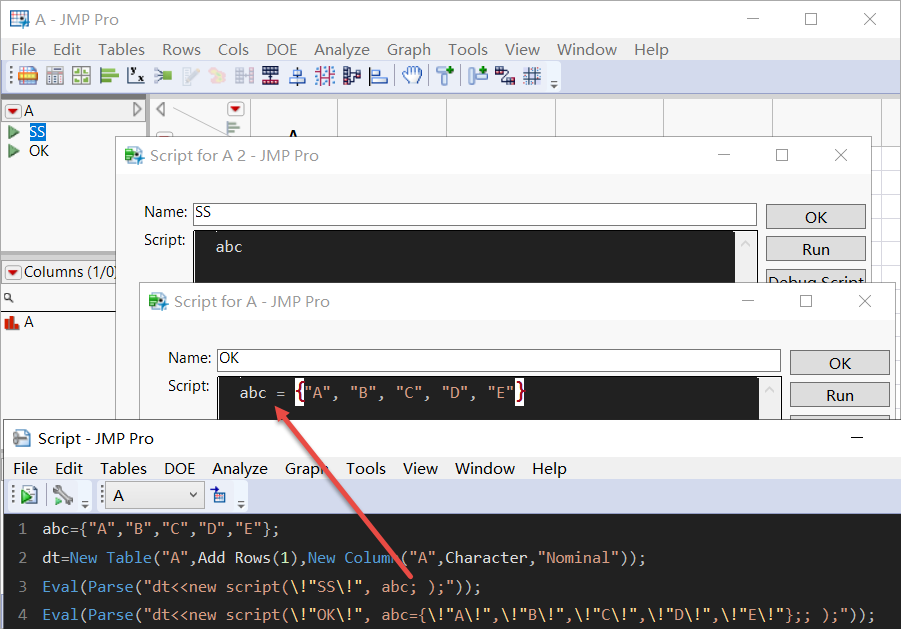The width and height of the screenshot is (901, 629).
Task: Open the Tools menu in the Script window
Action: (365, 469)
